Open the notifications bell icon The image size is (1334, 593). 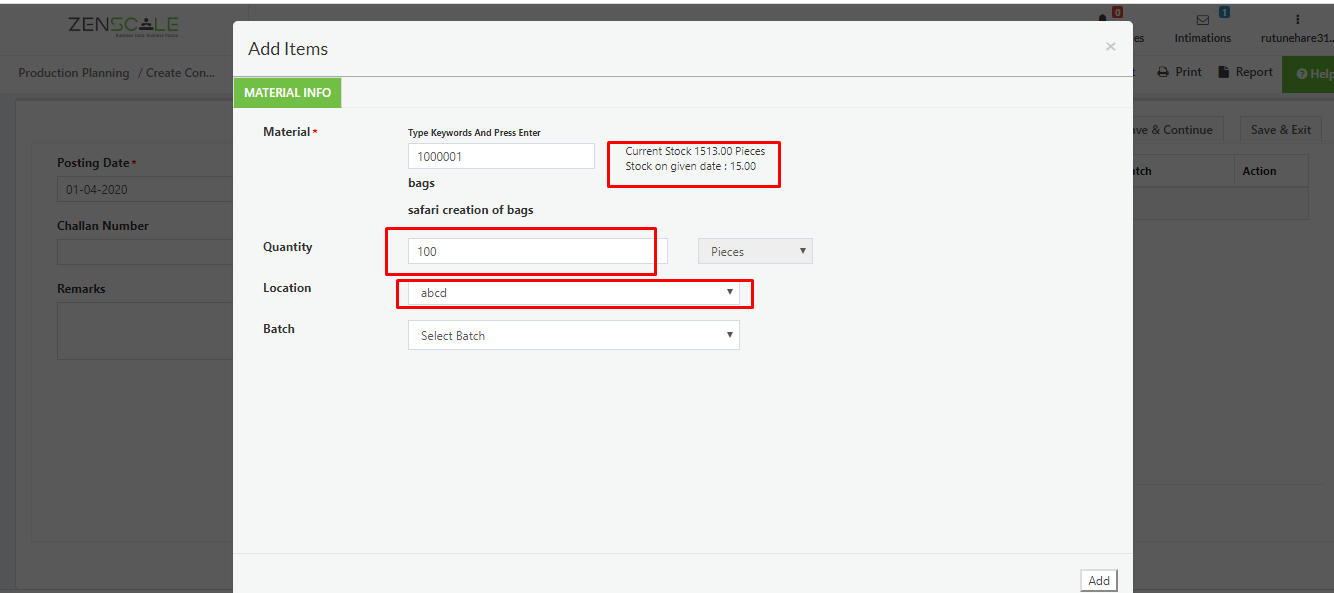click(x=1104, y=19)
